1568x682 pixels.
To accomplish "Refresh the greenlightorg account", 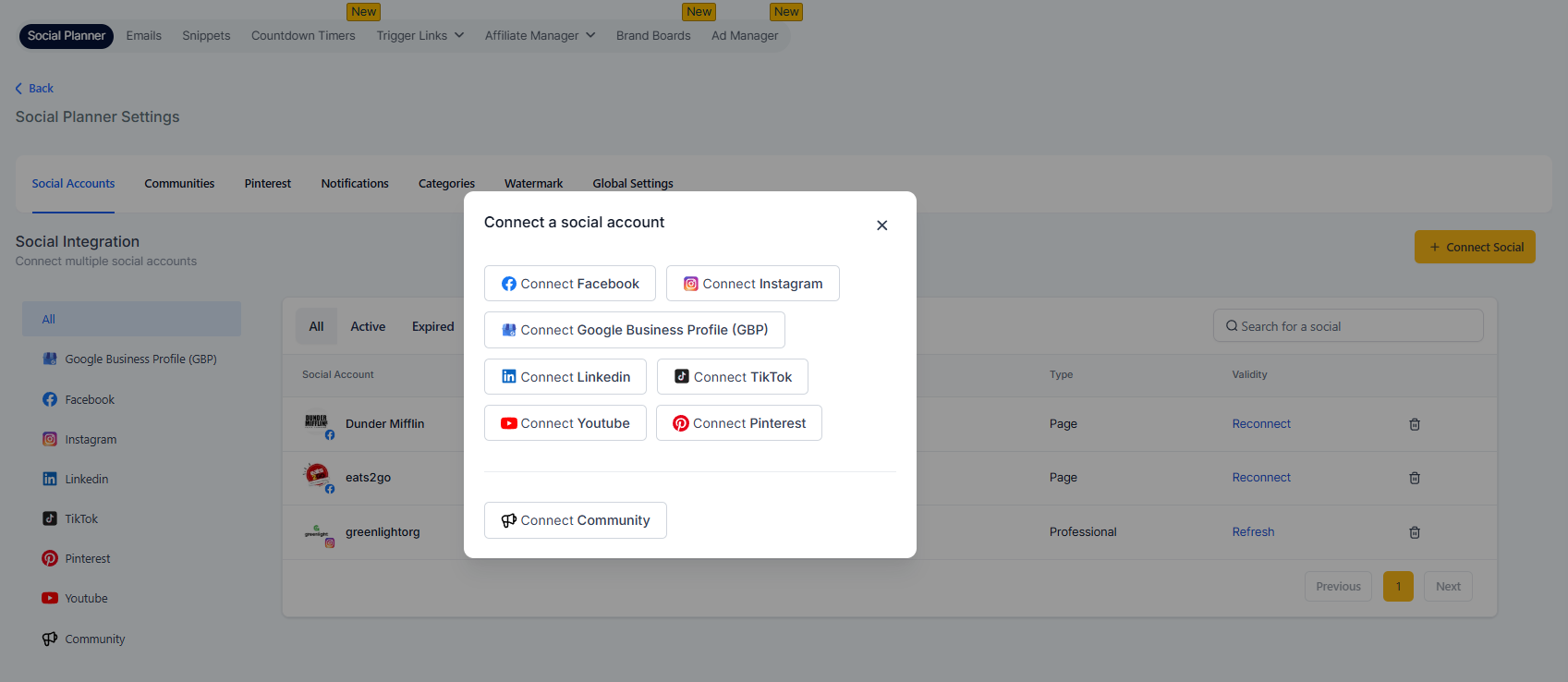I will pos(1253,532).
